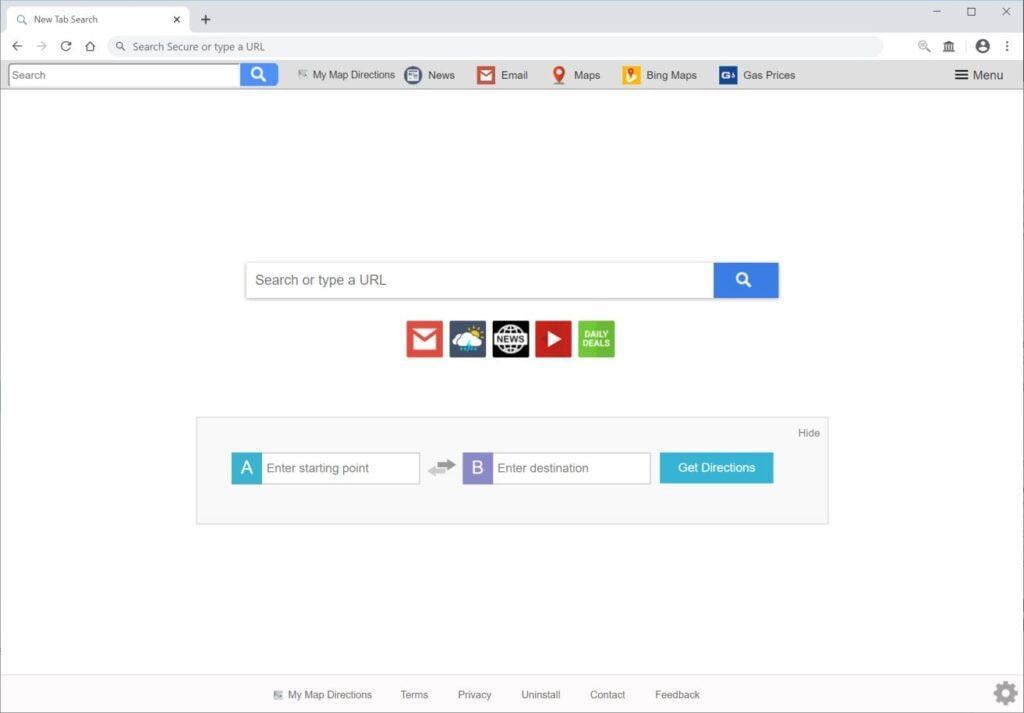Open Gmail from the quick links row
The width and height of the screenshot is (1024, 713).
click(423, 339)
